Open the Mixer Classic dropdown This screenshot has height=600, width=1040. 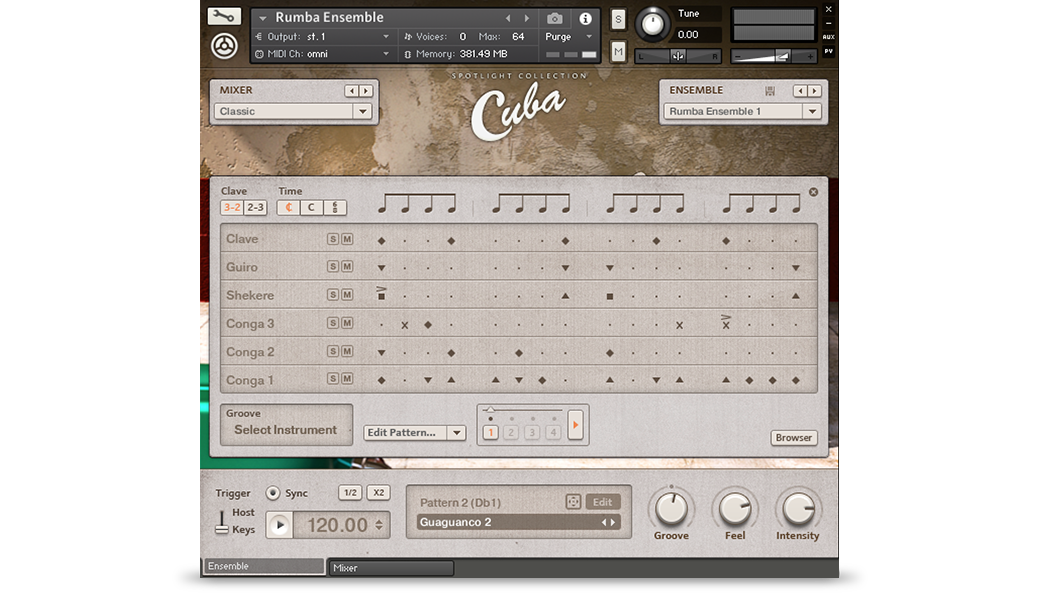pyautogui.click(x=292, y=111)
